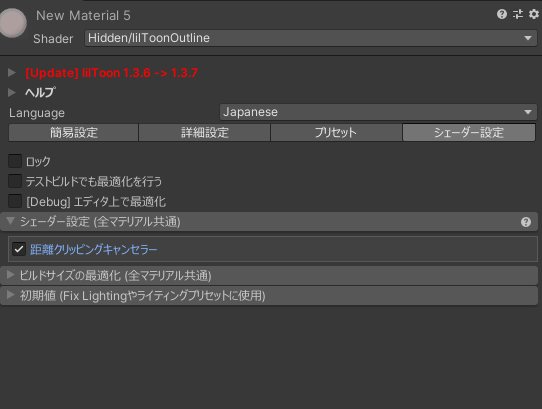Open the Language dropdown showing Japanese
The width and height of the screenshot is (542, 409).
(x=378, y=112)
